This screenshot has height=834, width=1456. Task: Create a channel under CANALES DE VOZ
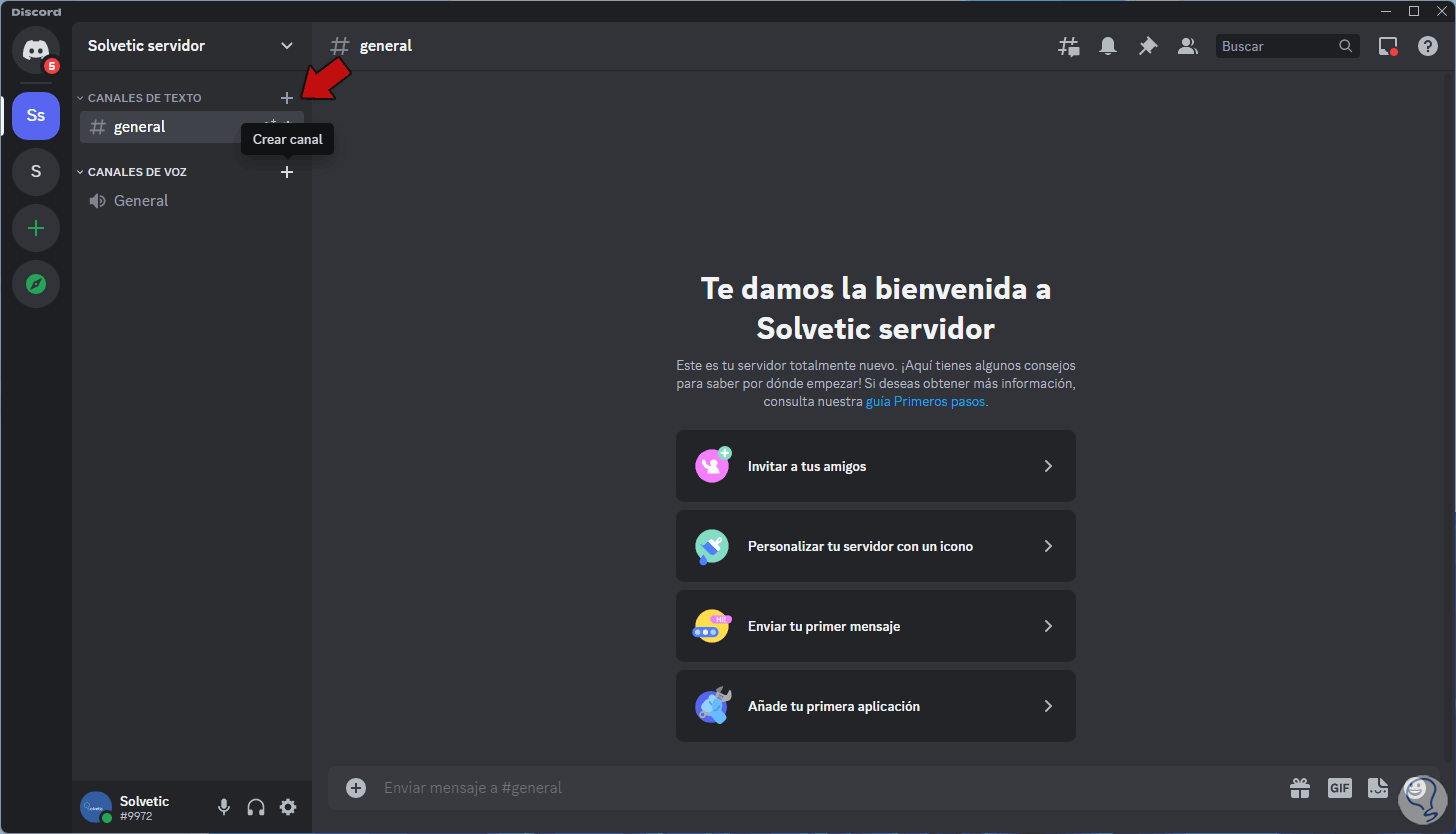pos(287,172)
